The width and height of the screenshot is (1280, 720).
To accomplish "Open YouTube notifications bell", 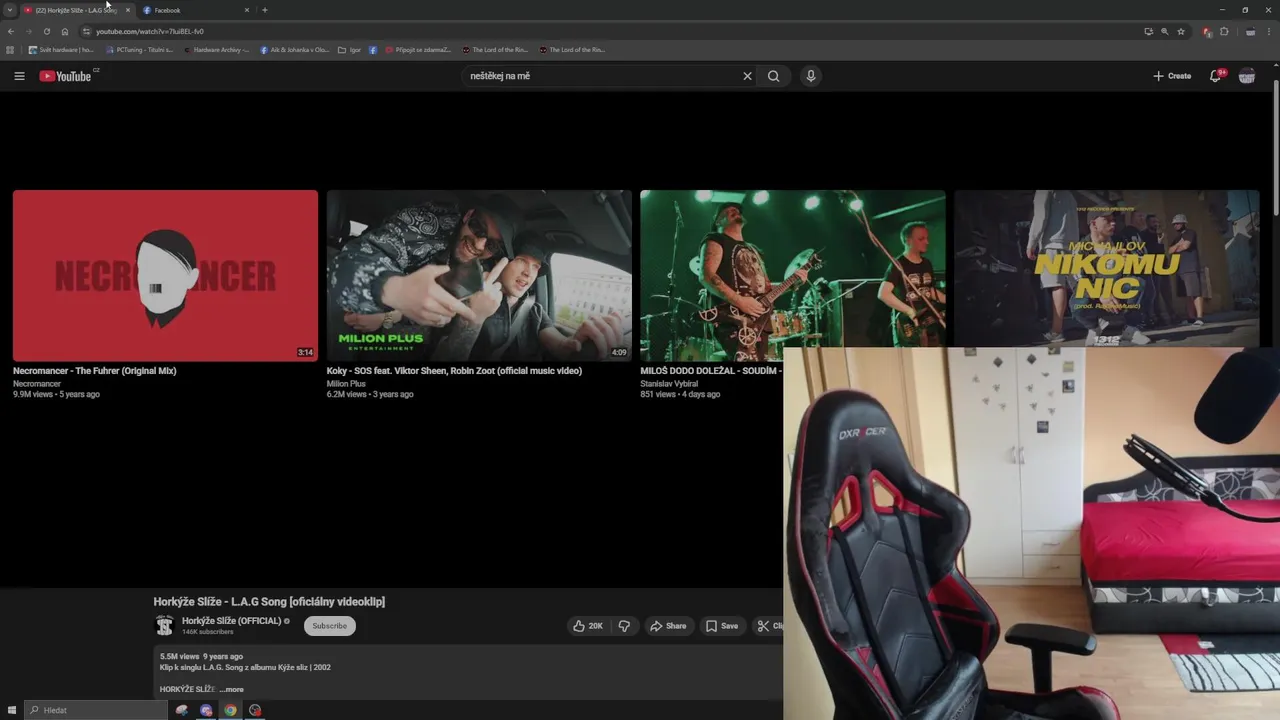I will click(x=1215, y=76).
